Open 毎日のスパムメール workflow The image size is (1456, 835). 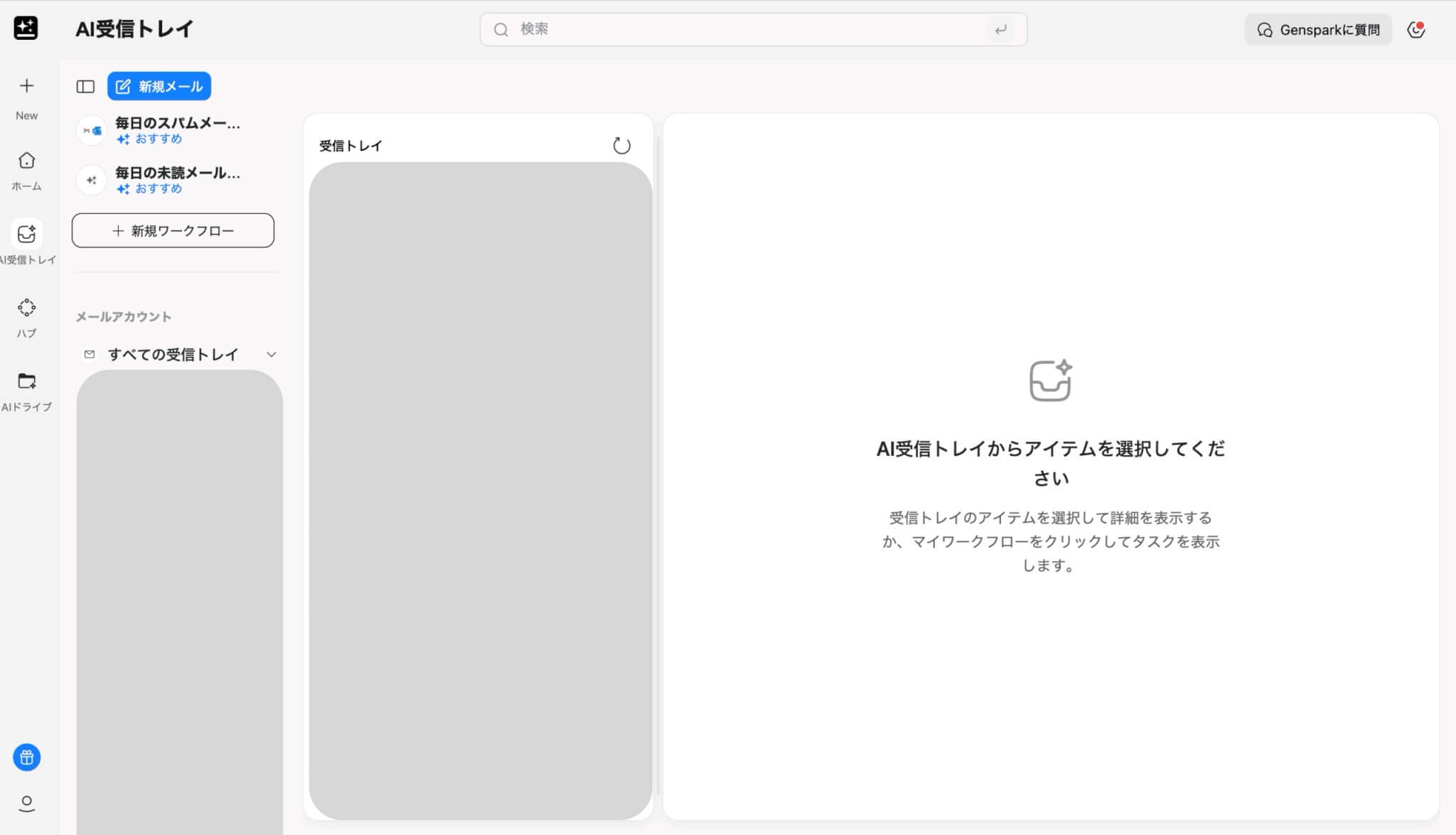click(x=177, y=124)
